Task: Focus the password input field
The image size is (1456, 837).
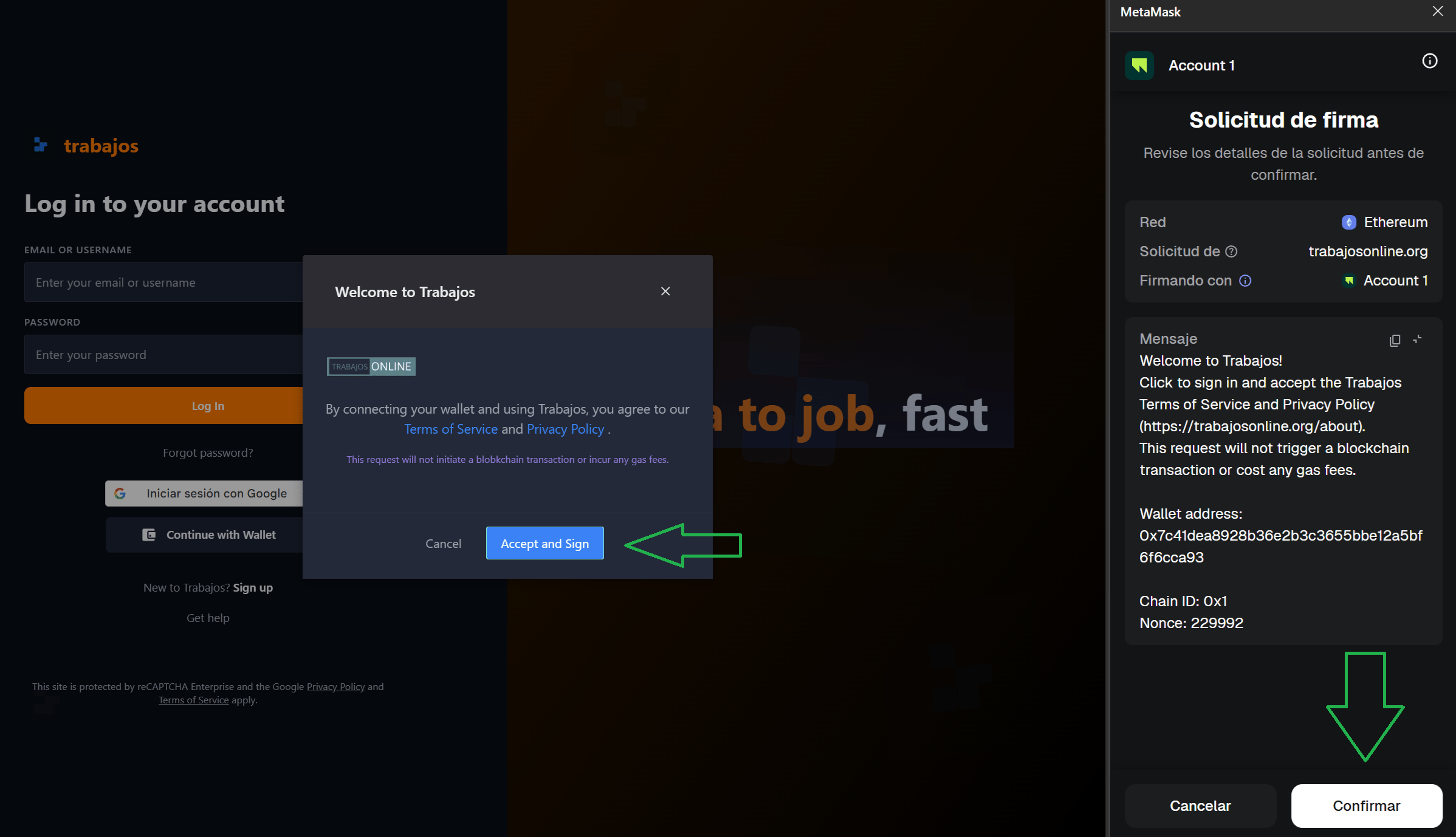Action: [163, 355]
